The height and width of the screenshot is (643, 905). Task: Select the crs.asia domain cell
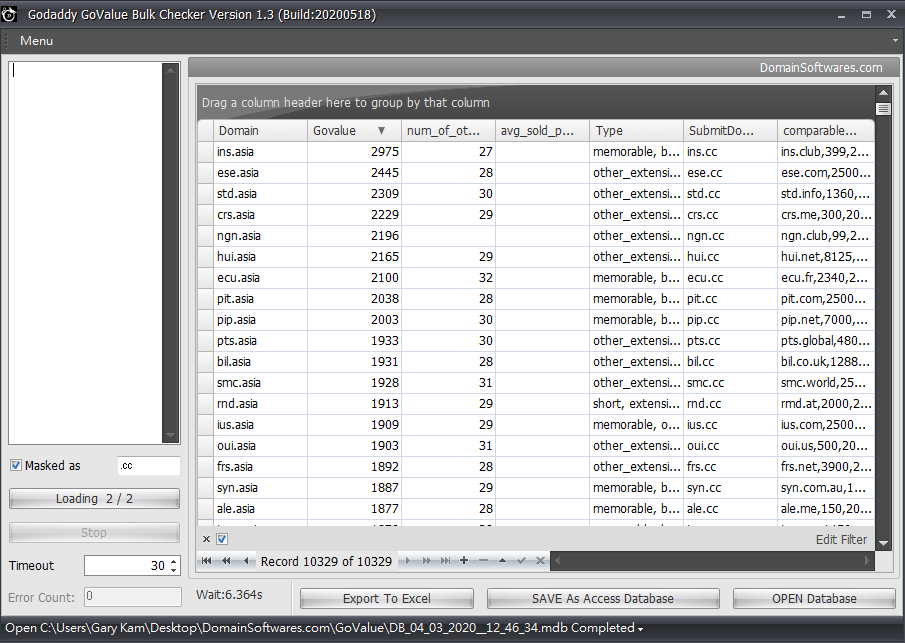point(260,215)
